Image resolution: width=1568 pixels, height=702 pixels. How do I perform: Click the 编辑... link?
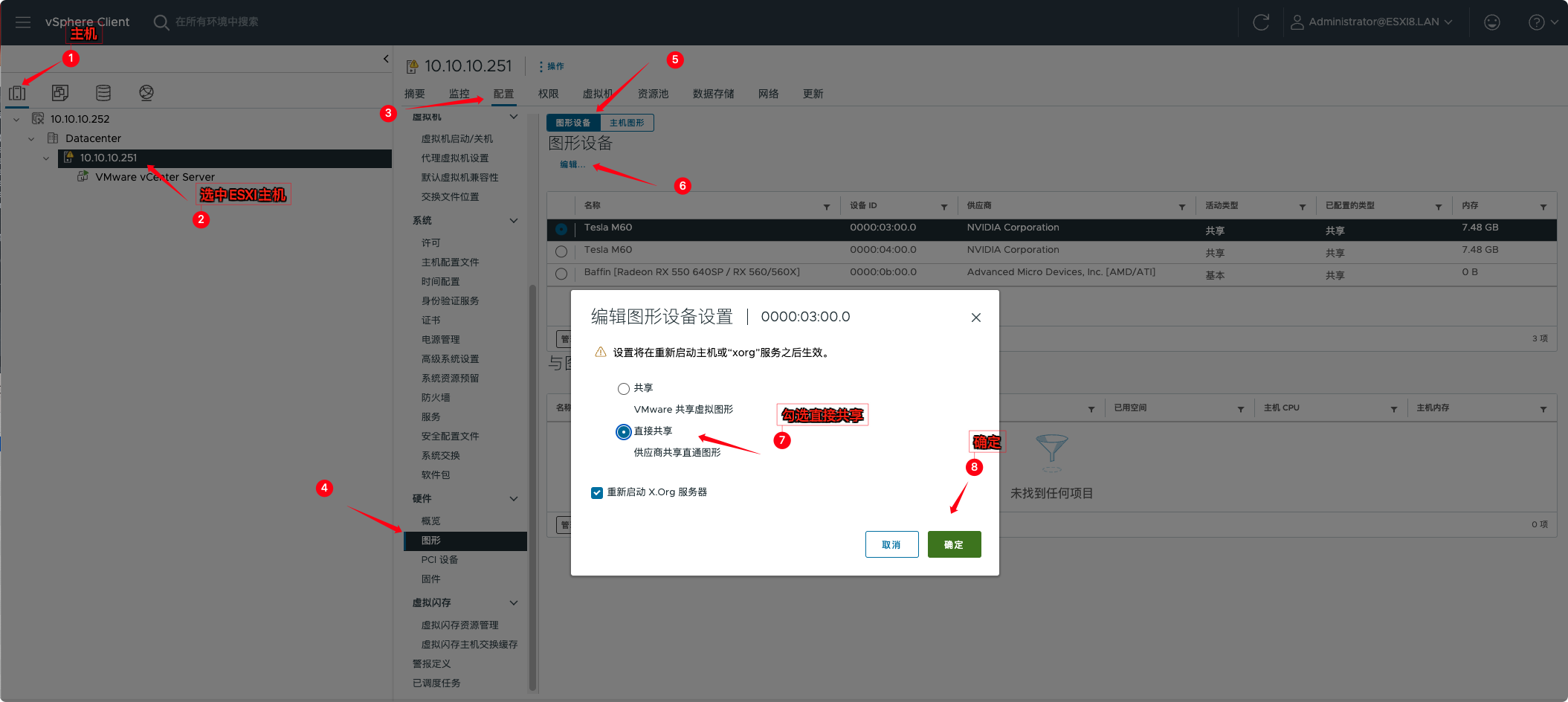[x=572, y=164]
